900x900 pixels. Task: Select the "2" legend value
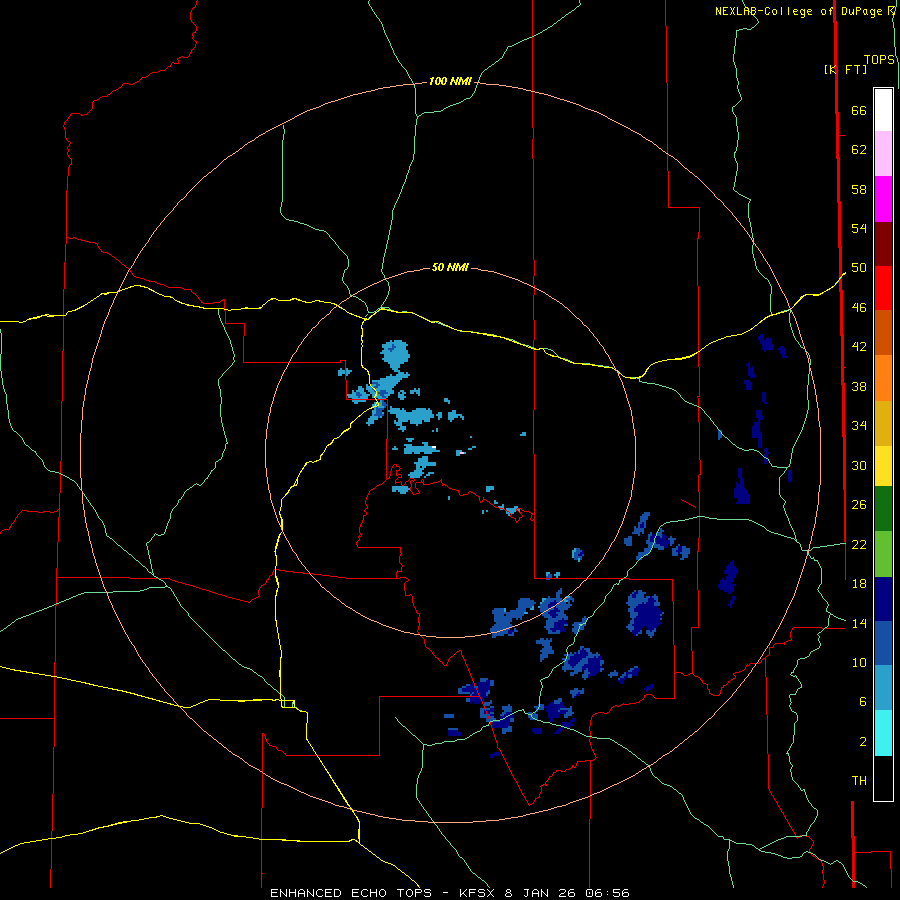(x=862, y=742)
